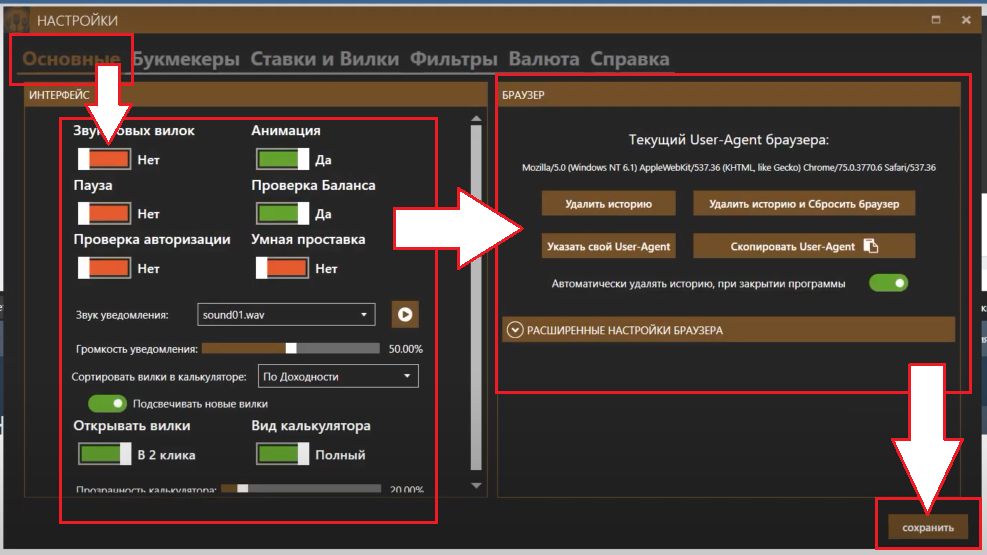Switch to the Валюта tab

tap(544, 59)
